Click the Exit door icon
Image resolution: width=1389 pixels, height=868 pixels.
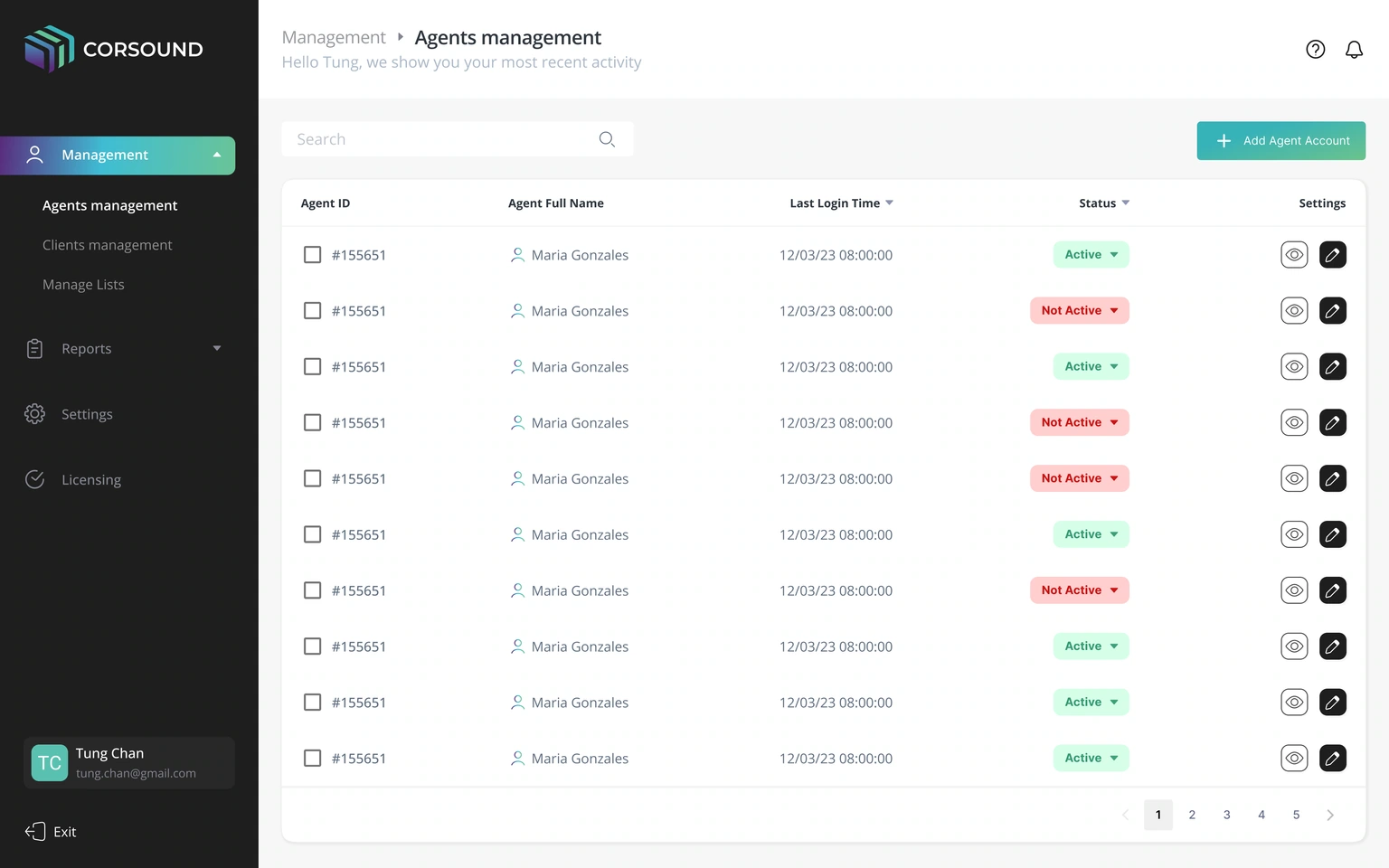(x=35, y=832)
